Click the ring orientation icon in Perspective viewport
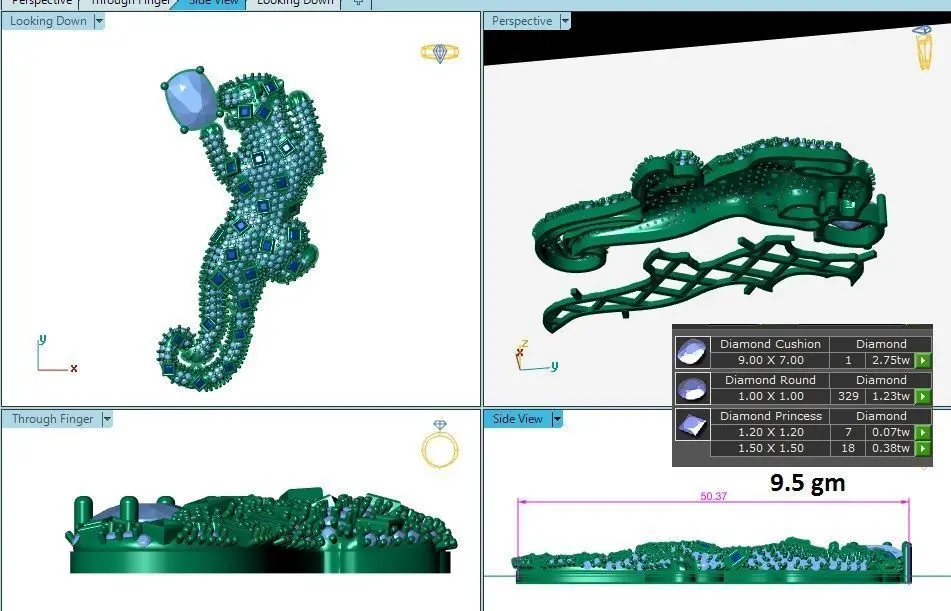This screenshot has width=951, height=611. coord(922,47)
